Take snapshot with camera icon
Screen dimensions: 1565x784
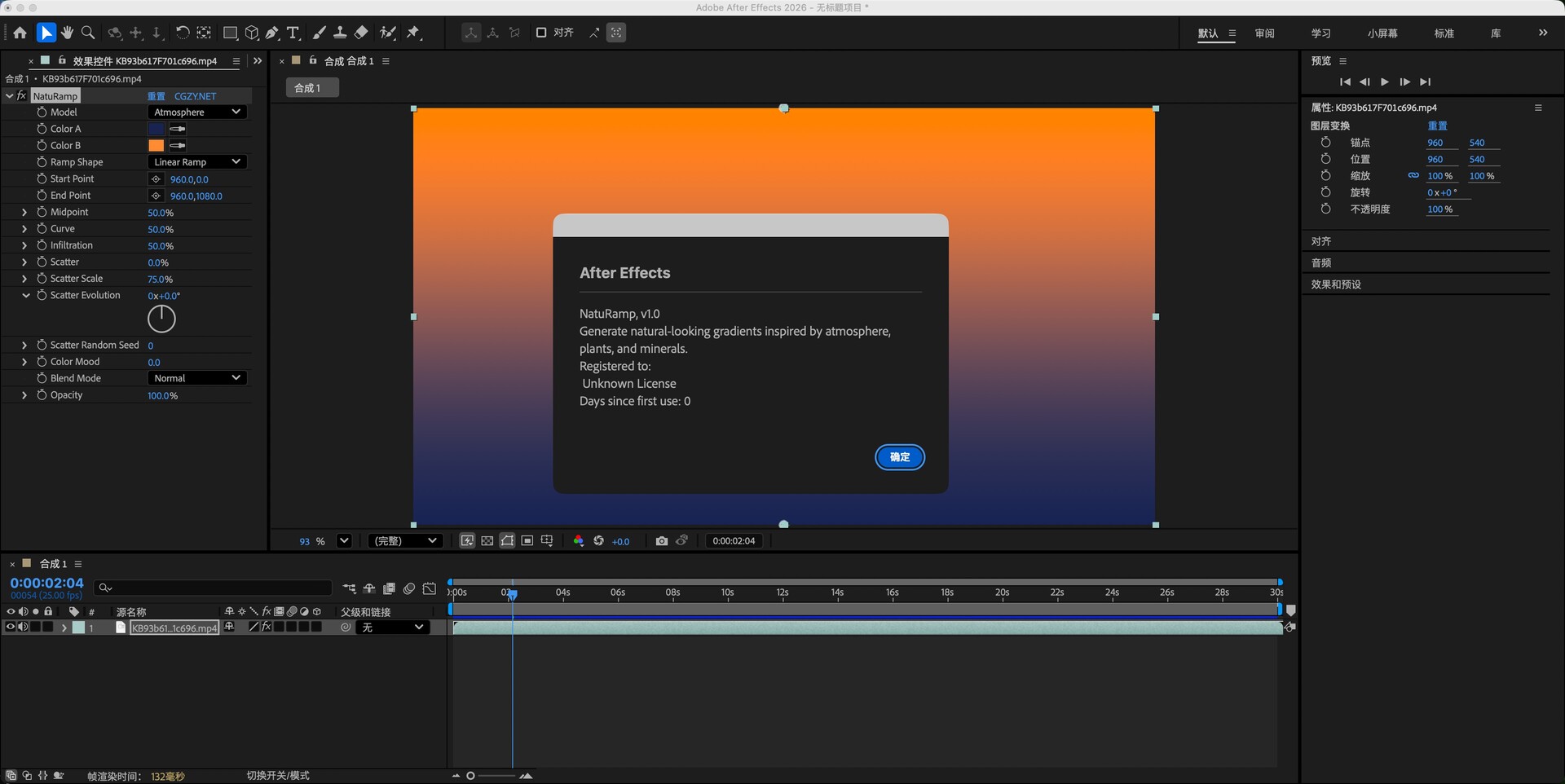[661, 541]
